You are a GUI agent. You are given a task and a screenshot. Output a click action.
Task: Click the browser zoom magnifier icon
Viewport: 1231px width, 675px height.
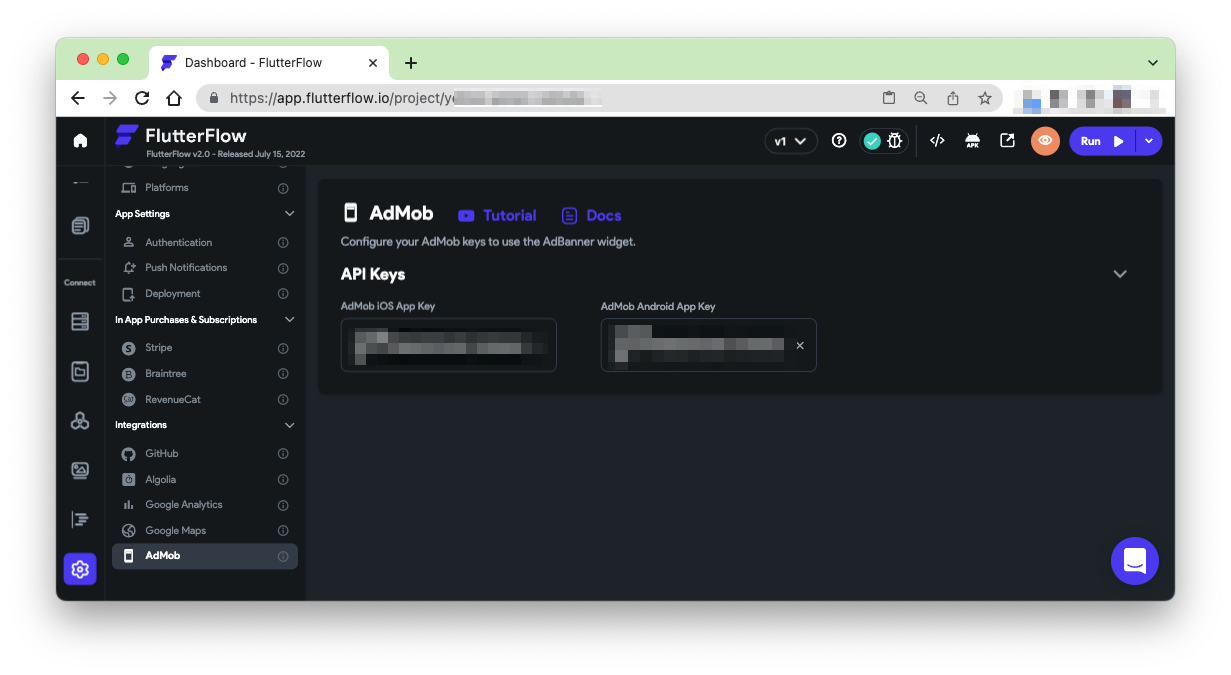pyautogui.click(x=920, y=98)
